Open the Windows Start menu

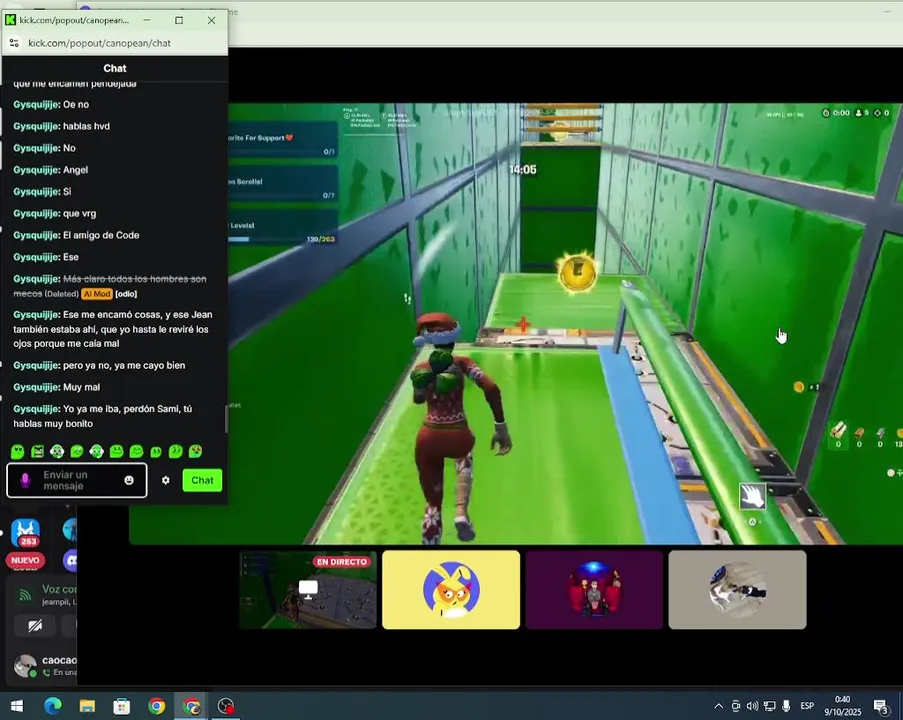coord(17,706)
